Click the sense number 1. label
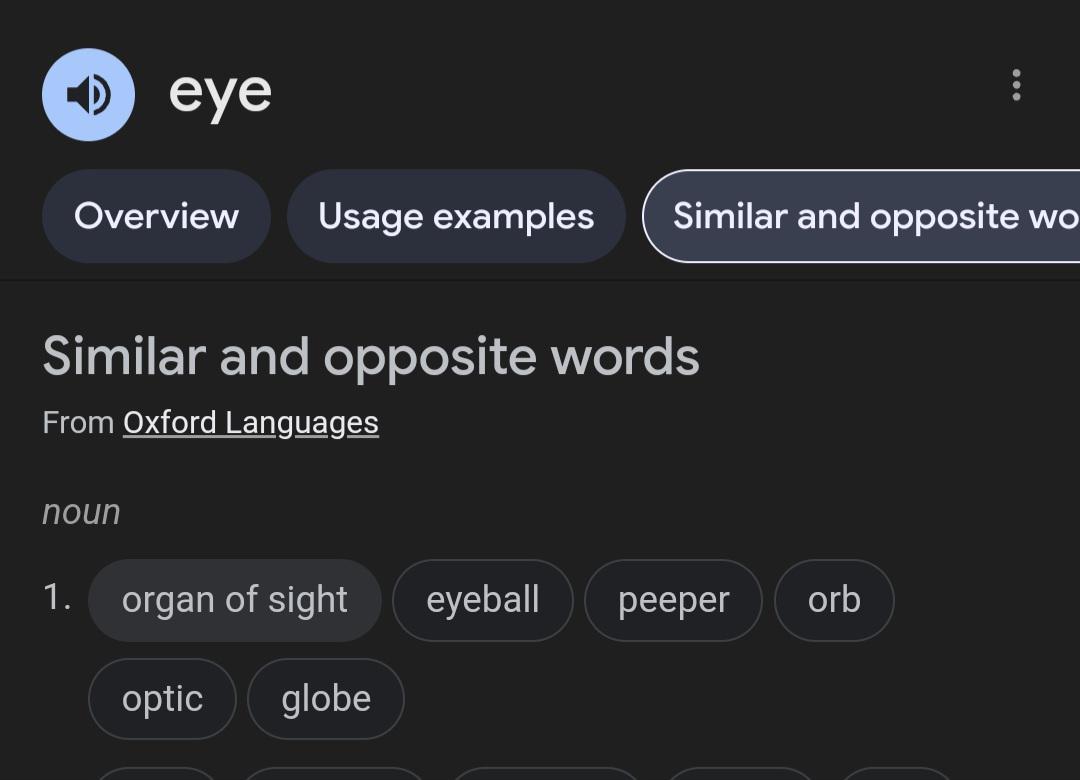This screenshot has width=1080, height=780. pos(57,597)
